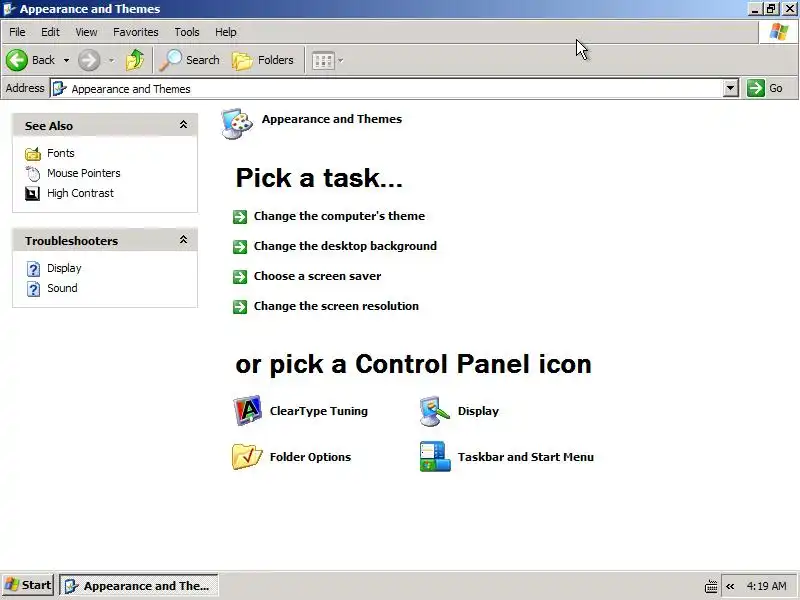This screenshot has height=600, width=800.
Task: Click the title bar window icon
Action: pyautogui.click(x=10, y=9)
